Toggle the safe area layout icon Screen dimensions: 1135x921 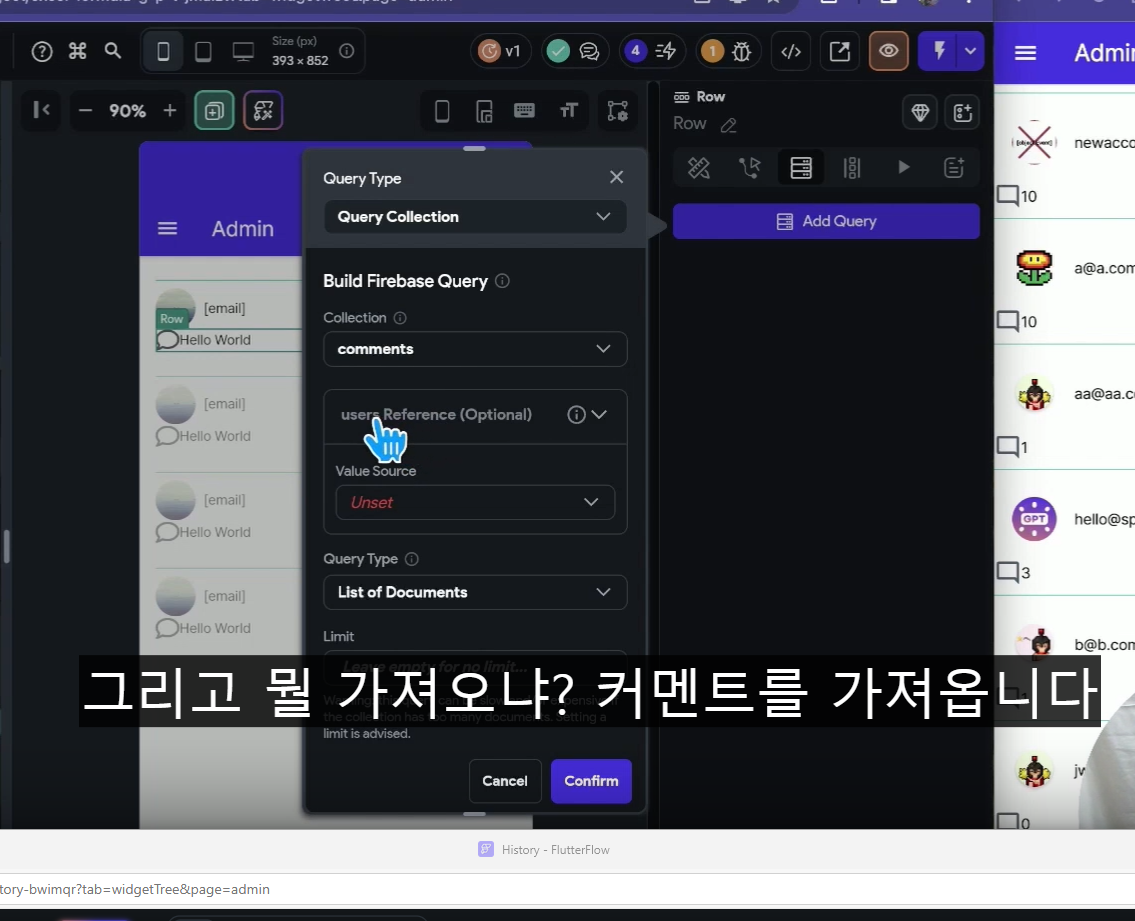[x=484, y=111]
